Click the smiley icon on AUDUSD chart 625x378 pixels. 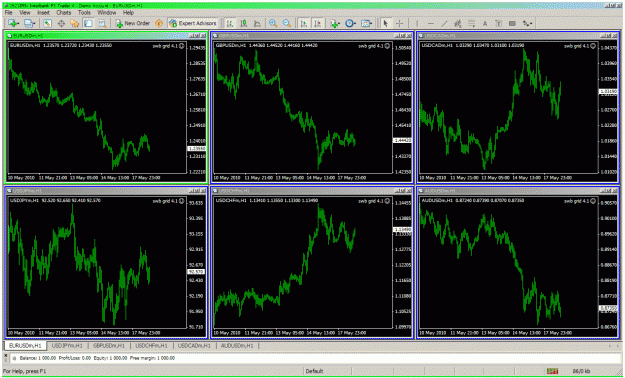click(593, 201)
